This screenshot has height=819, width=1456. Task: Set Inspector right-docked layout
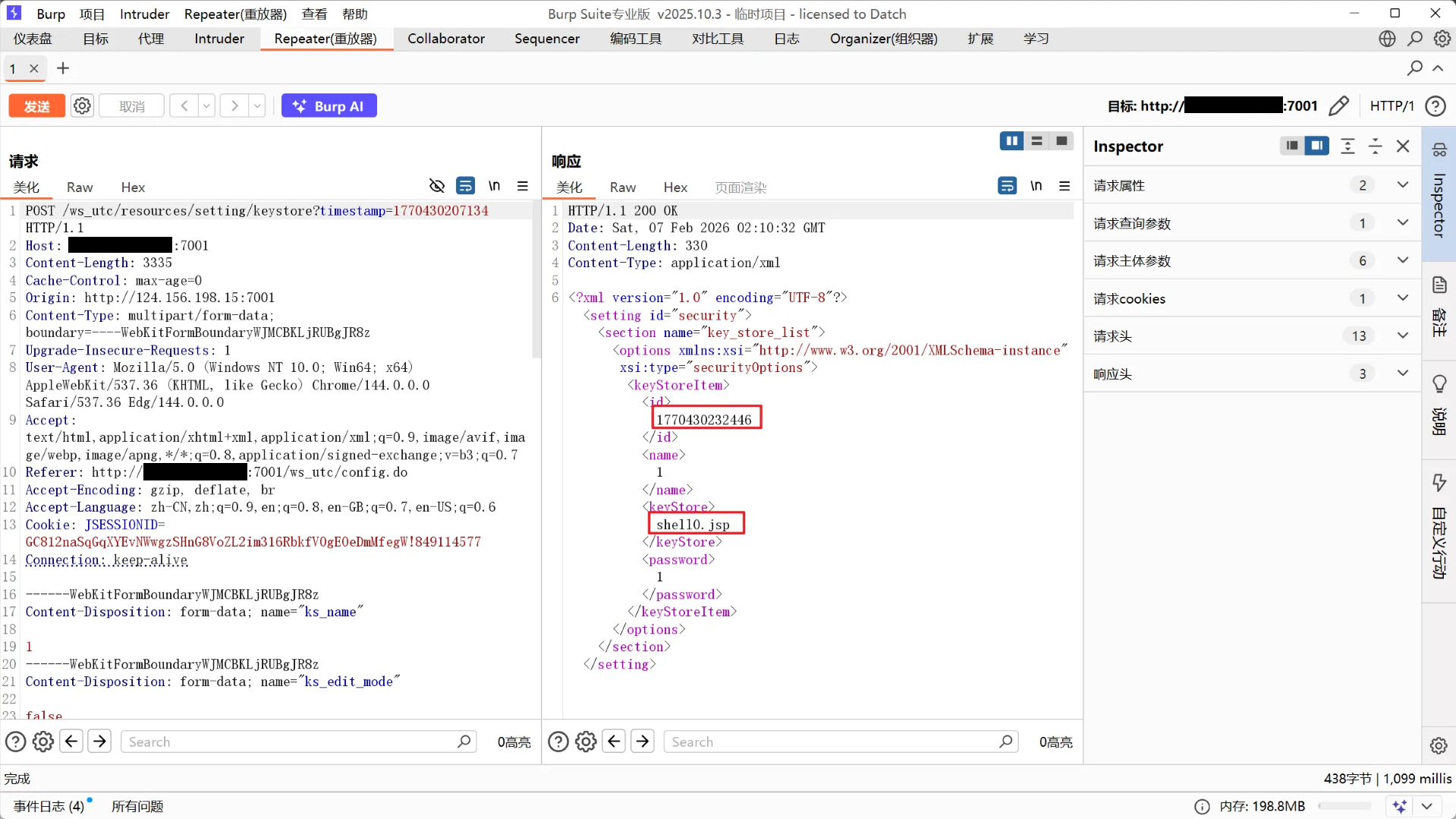pos(1316,146)
